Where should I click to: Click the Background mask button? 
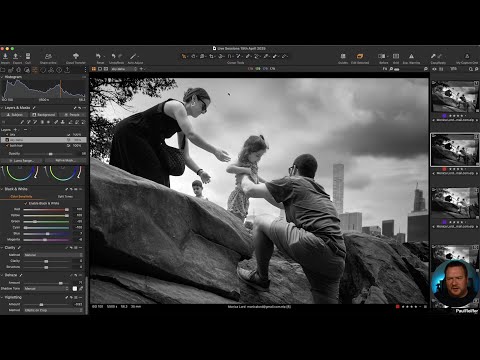tap(44, 115)
